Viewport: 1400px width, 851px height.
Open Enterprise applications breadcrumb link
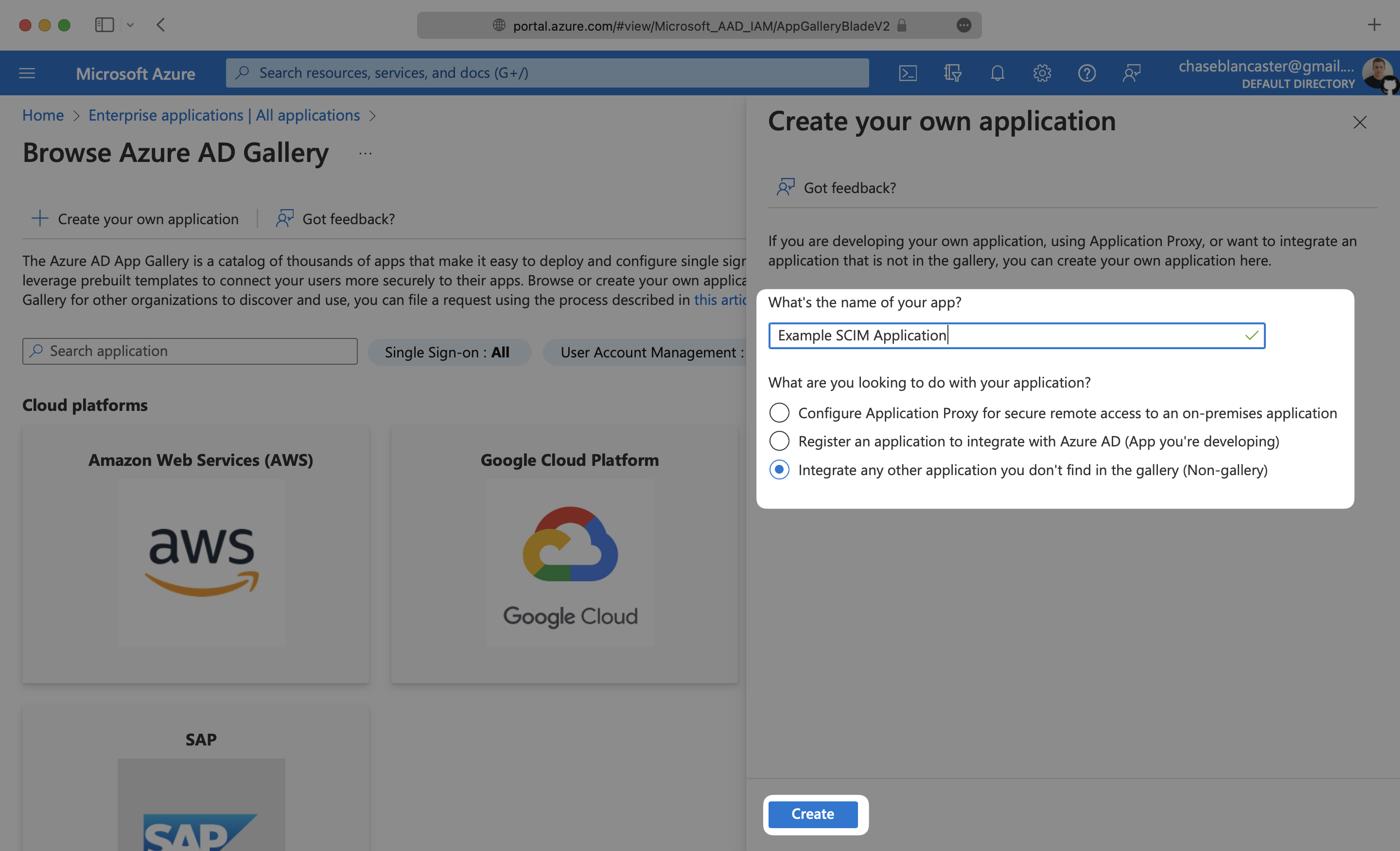point(223,113)
